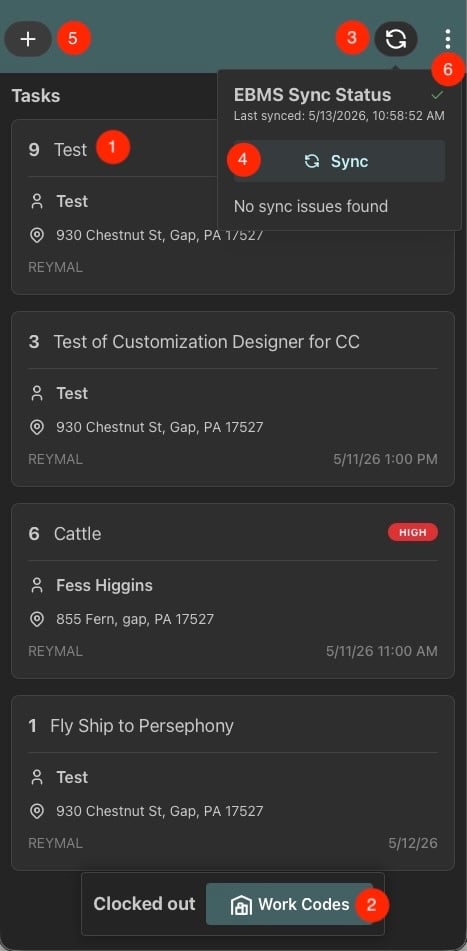The height and width of the screenshot is (951, 467).
Task: Click the HIGH priority badge
Action: click(412, 533)
